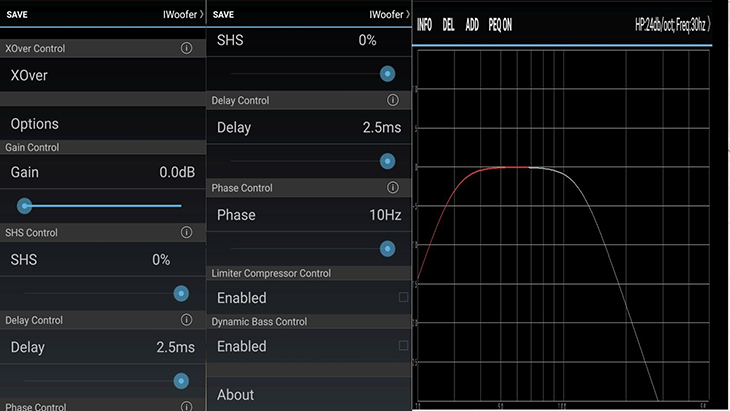Select ADD in the graph toolbar

click(472, 25)
